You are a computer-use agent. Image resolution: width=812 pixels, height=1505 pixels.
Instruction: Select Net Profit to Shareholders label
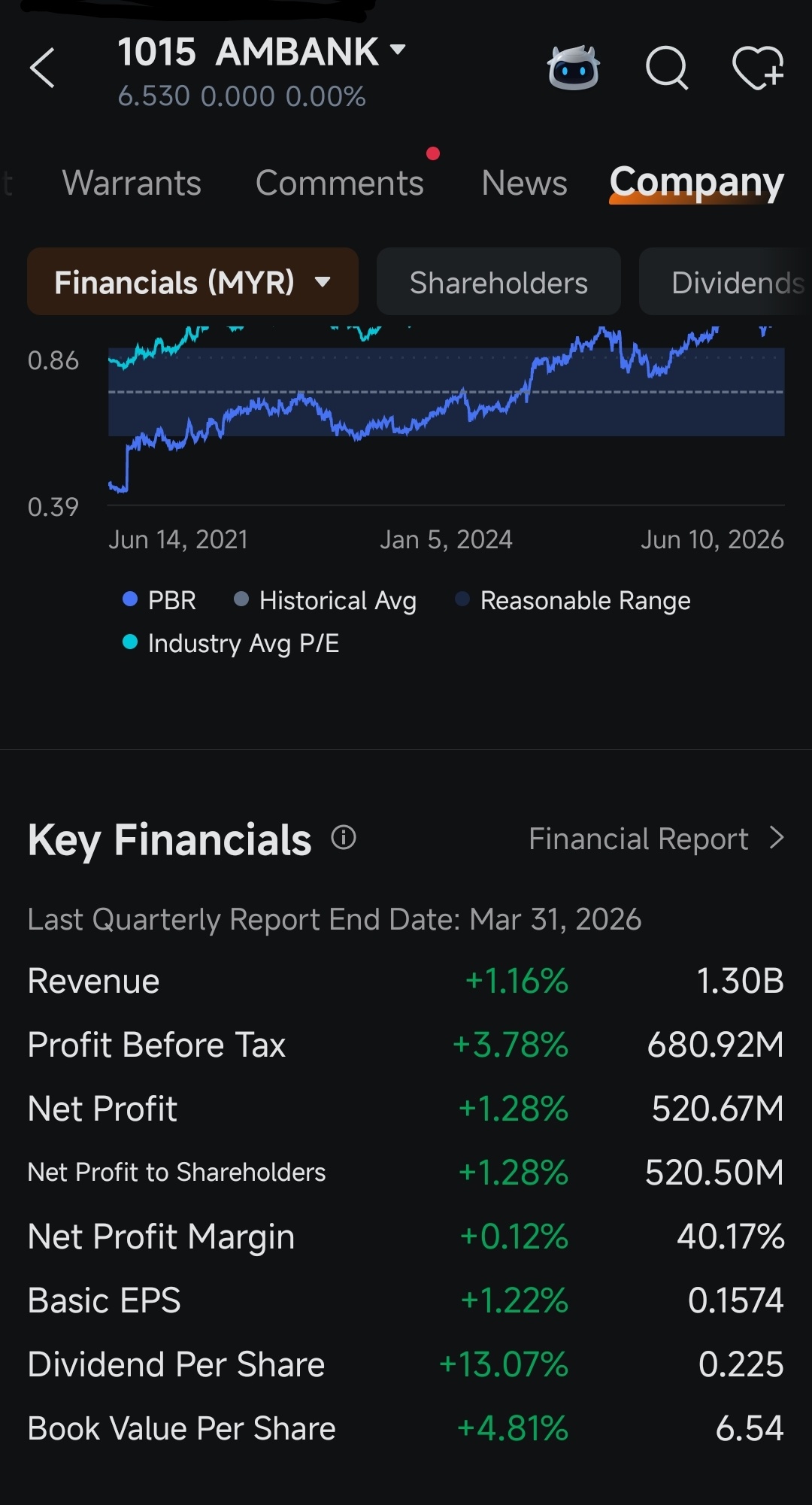177,1172
